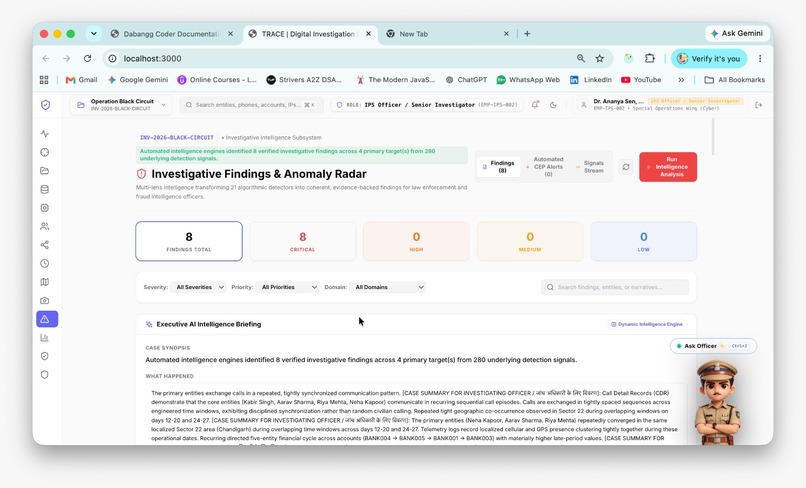806x488 pixels.
Task: Open the Operation Black Circuit case dropdown
Action: click(121, 105)
